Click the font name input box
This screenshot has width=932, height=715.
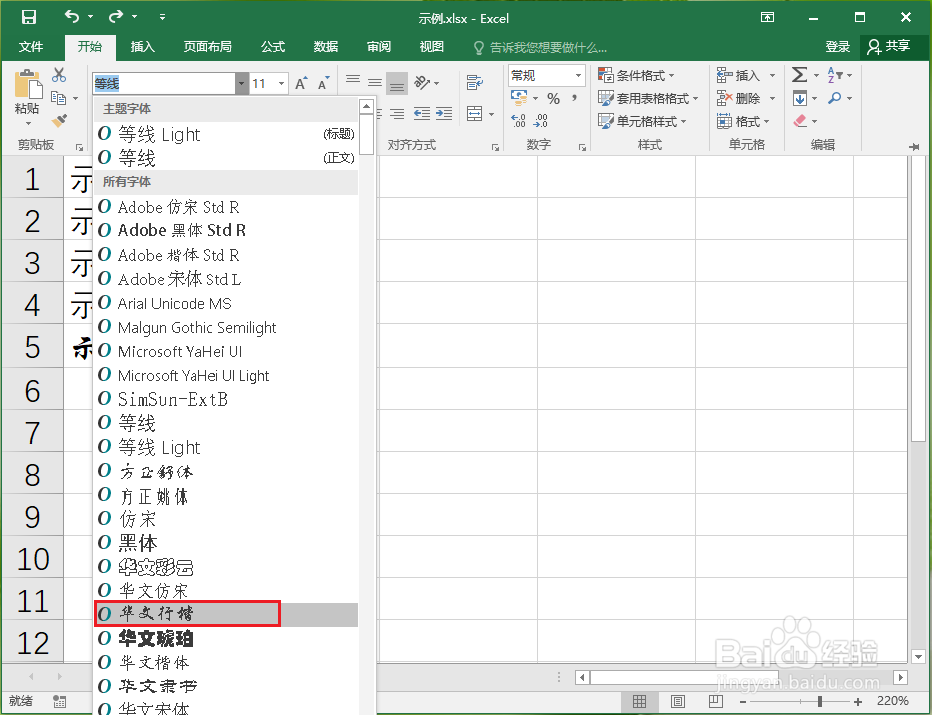point(164,84)
